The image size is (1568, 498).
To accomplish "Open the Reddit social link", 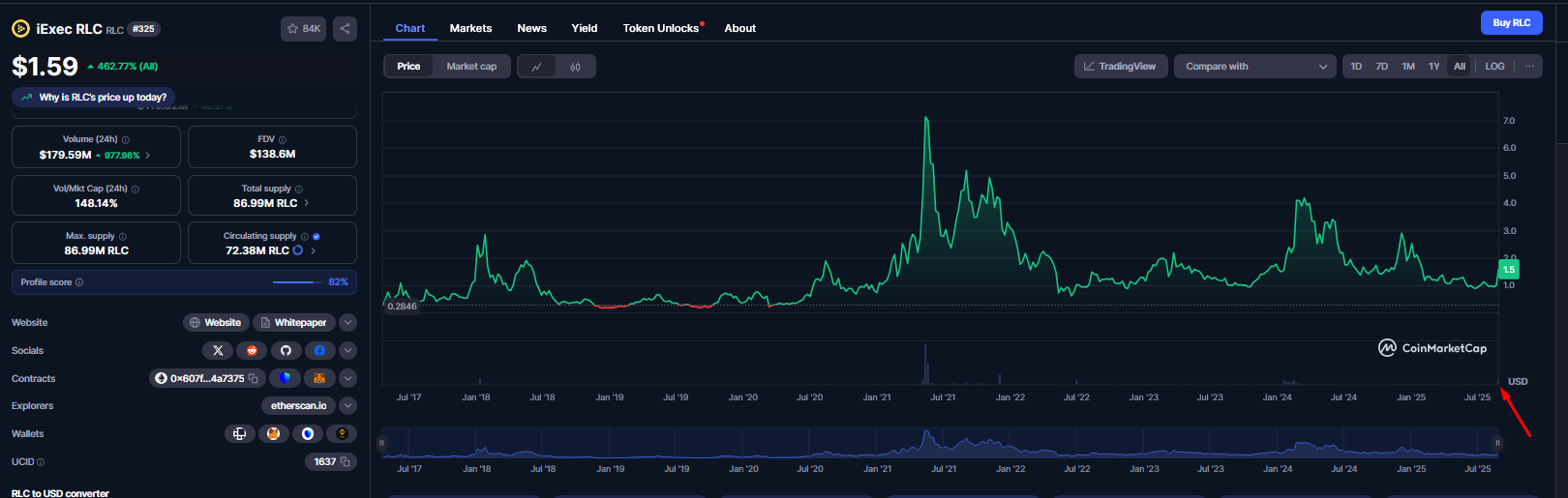I will tap(252, 350).
